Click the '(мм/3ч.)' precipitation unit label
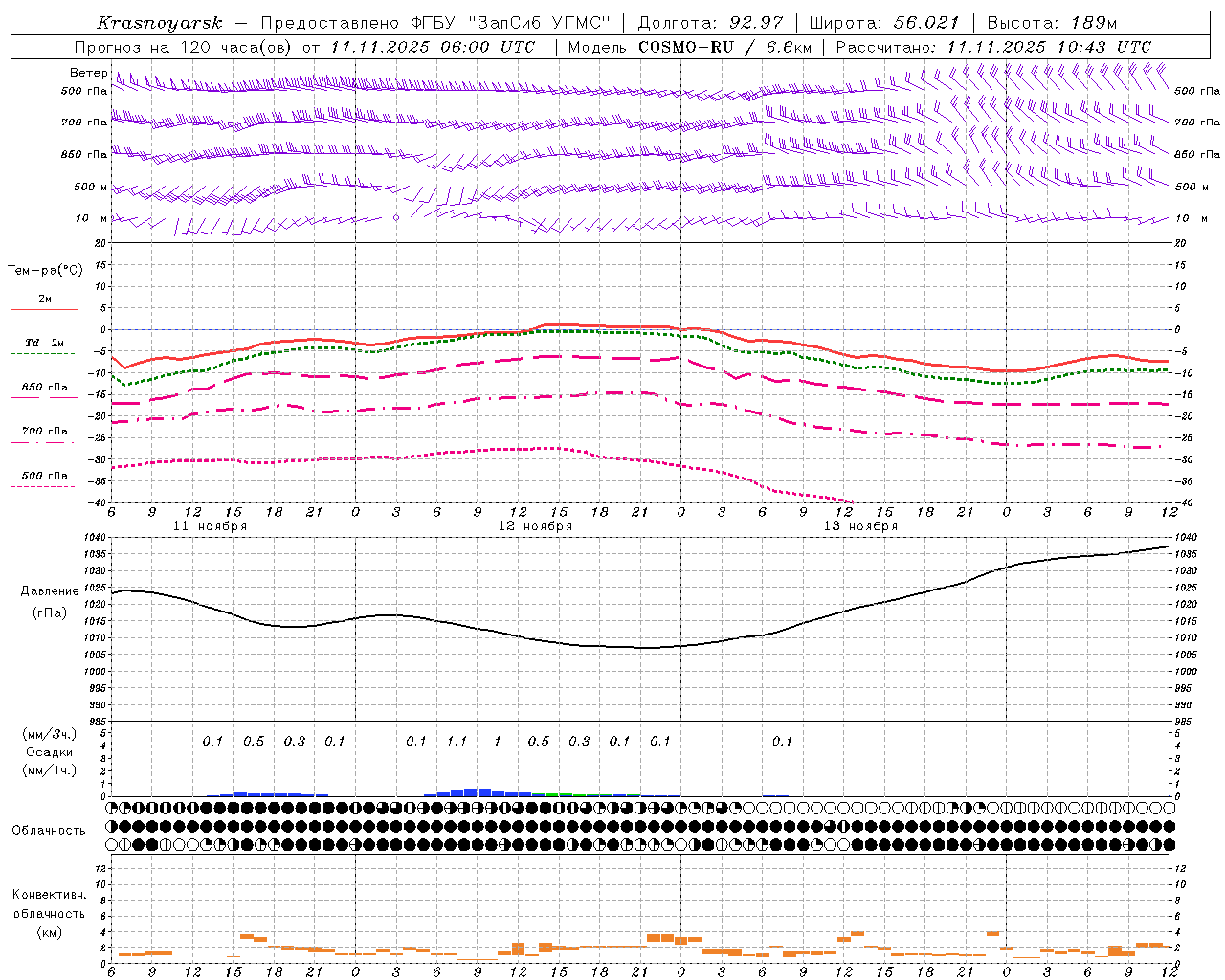Image resolution: width=1225 pixels, height=980 pixels. [x=50, y=734]
